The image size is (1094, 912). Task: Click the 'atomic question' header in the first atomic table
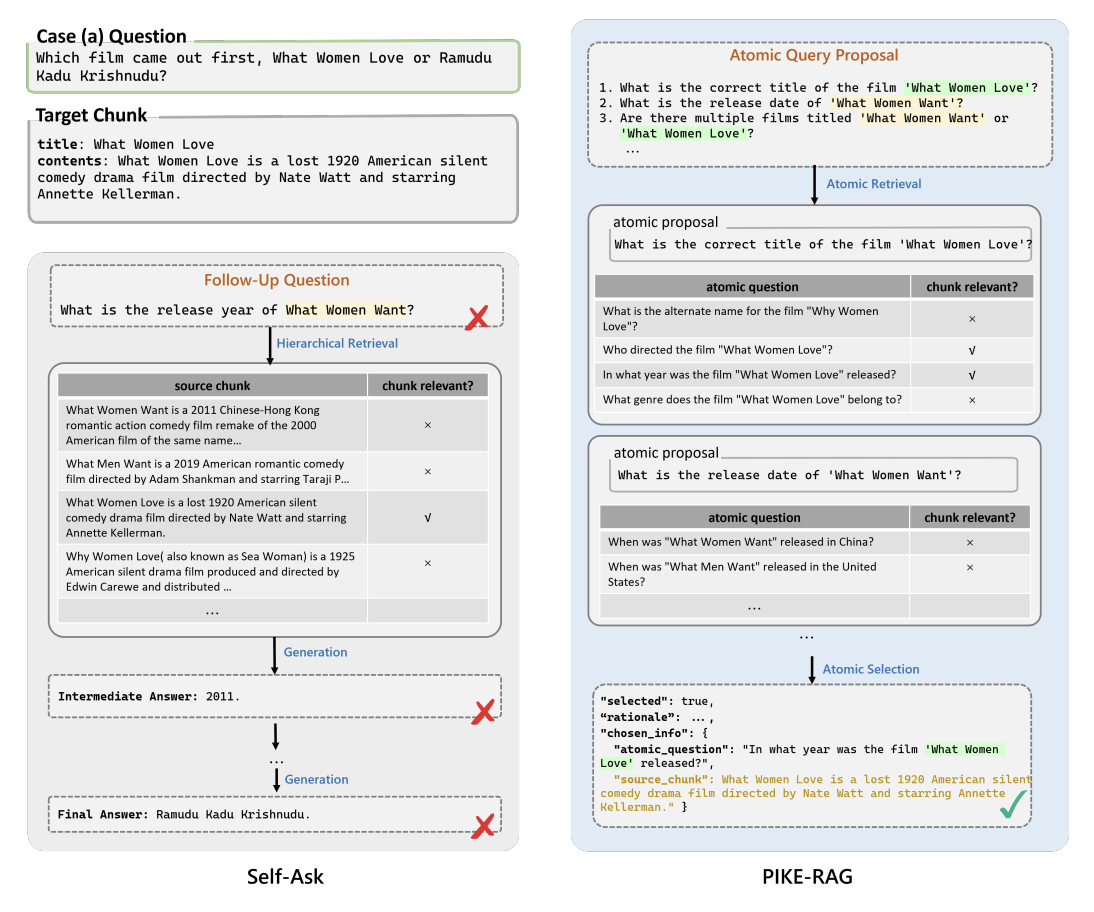752,287
